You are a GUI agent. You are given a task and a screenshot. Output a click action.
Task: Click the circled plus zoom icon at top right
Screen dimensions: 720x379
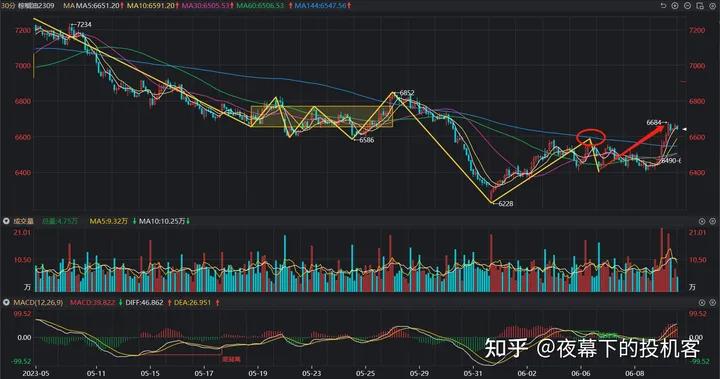point(675,6)
